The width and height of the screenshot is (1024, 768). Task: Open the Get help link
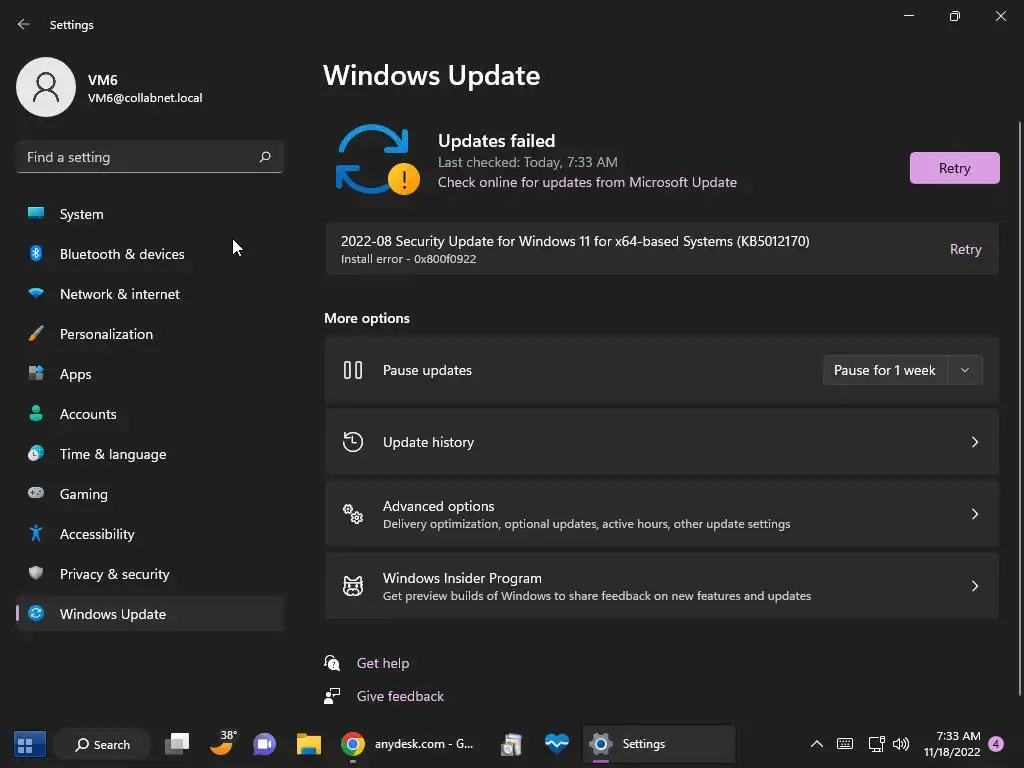click(x=383, y=663)
